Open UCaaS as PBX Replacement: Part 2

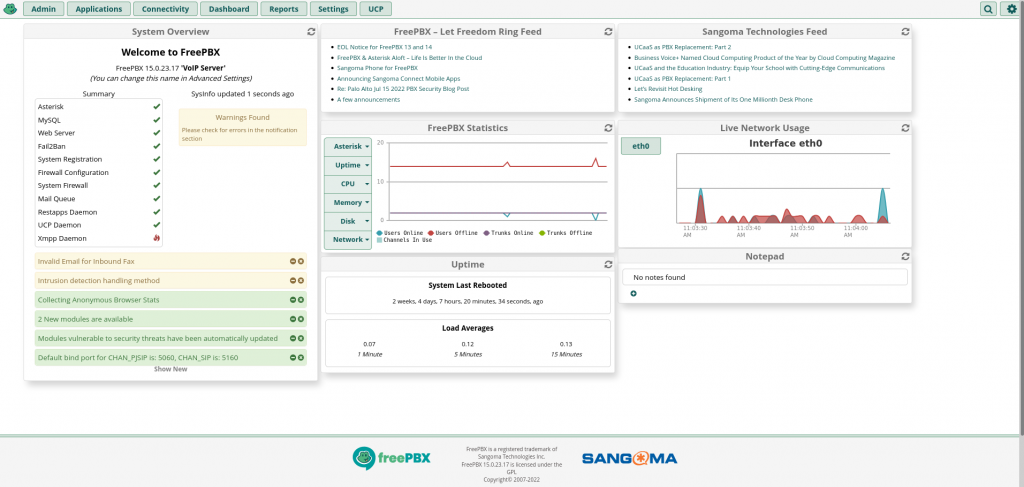coord(682,47)
